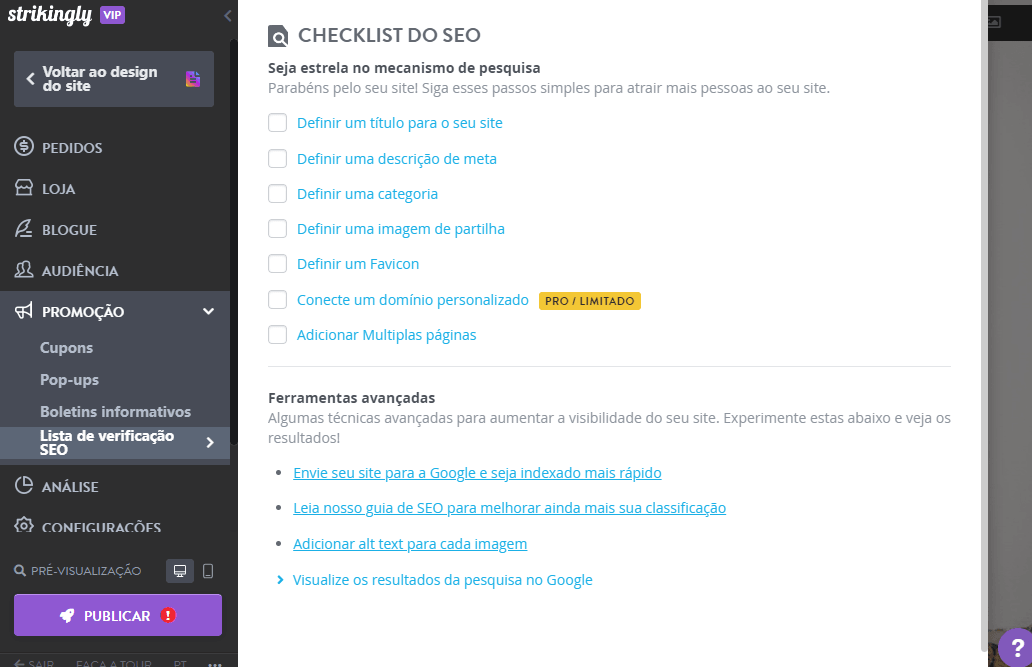Switch preview to mobile phone icon

pos(210,570)
